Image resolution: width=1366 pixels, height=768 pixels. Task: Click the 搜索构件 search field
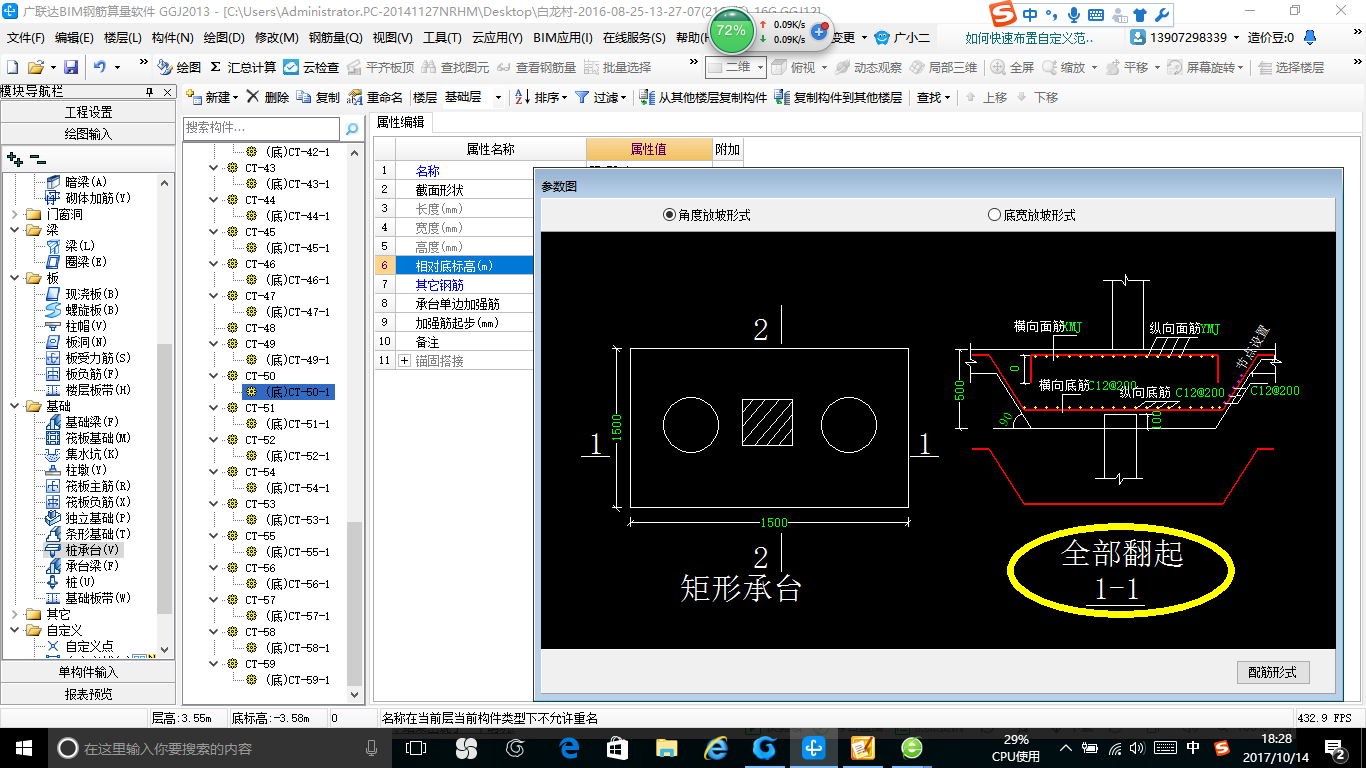pyautogui.click(x=262, y=128)
